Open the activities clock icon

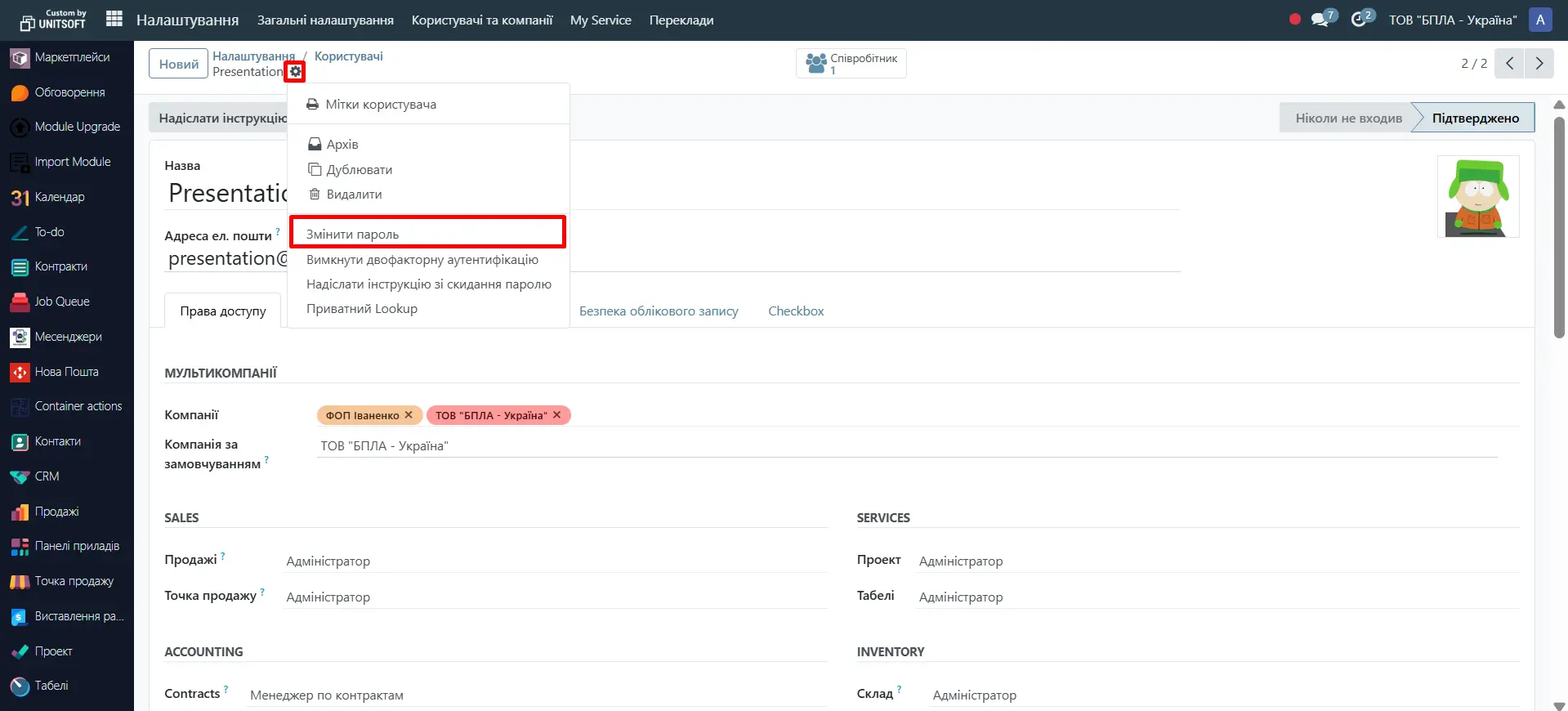tap(1359, 20)
